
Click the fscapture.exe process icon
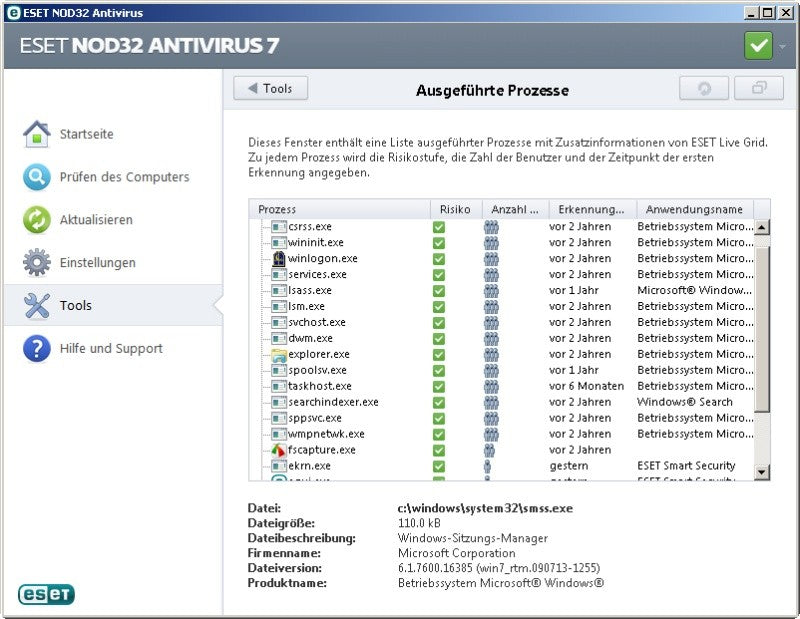click(x=279, y=450)
